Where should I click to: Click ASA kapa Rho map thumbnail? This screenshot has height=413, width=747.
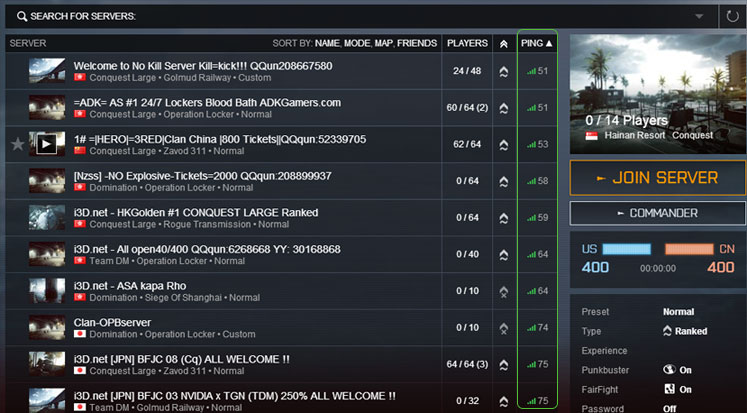tap(47, 291)
